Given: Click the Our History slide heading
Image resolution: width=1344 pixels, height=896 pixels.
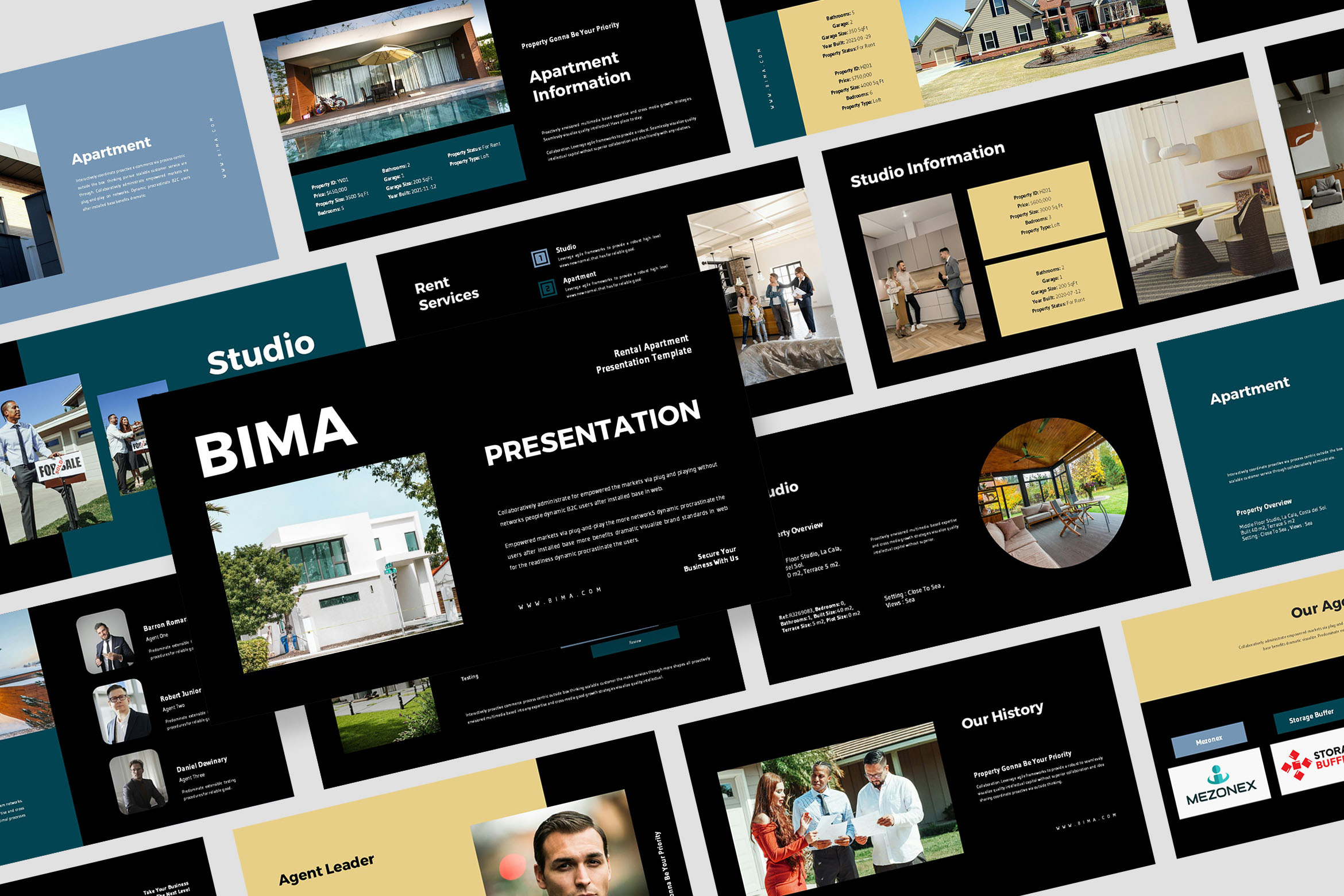Looking at the screenshot, I should [x=1002, y=715].
